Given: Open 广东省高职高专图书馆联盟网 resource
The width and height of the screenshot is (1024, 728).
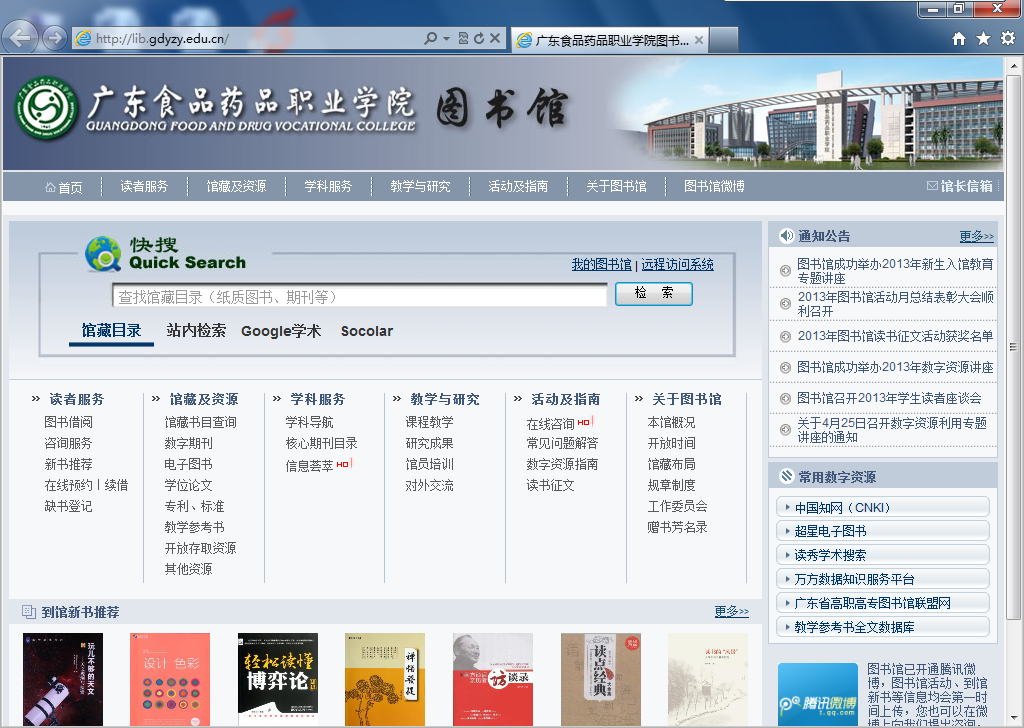Looking at the screenshot, I should pyautogui.click(x=883, y=603).
